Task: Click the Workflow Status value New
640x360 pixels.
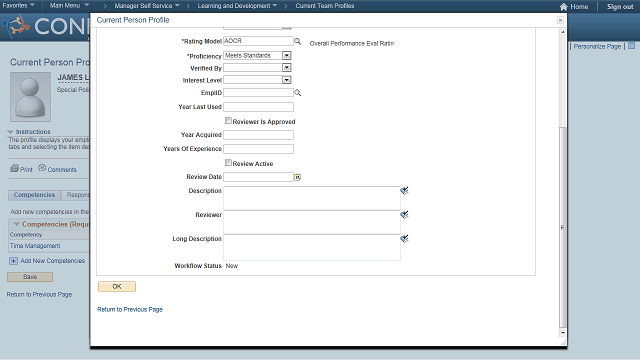Action: point(232,266)
